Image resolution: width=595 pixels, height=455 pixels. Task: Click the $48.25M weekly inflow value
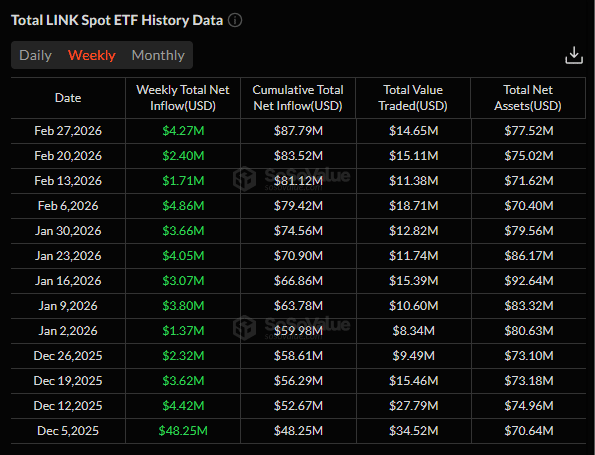pyautogui.click(x=183, y=431)
